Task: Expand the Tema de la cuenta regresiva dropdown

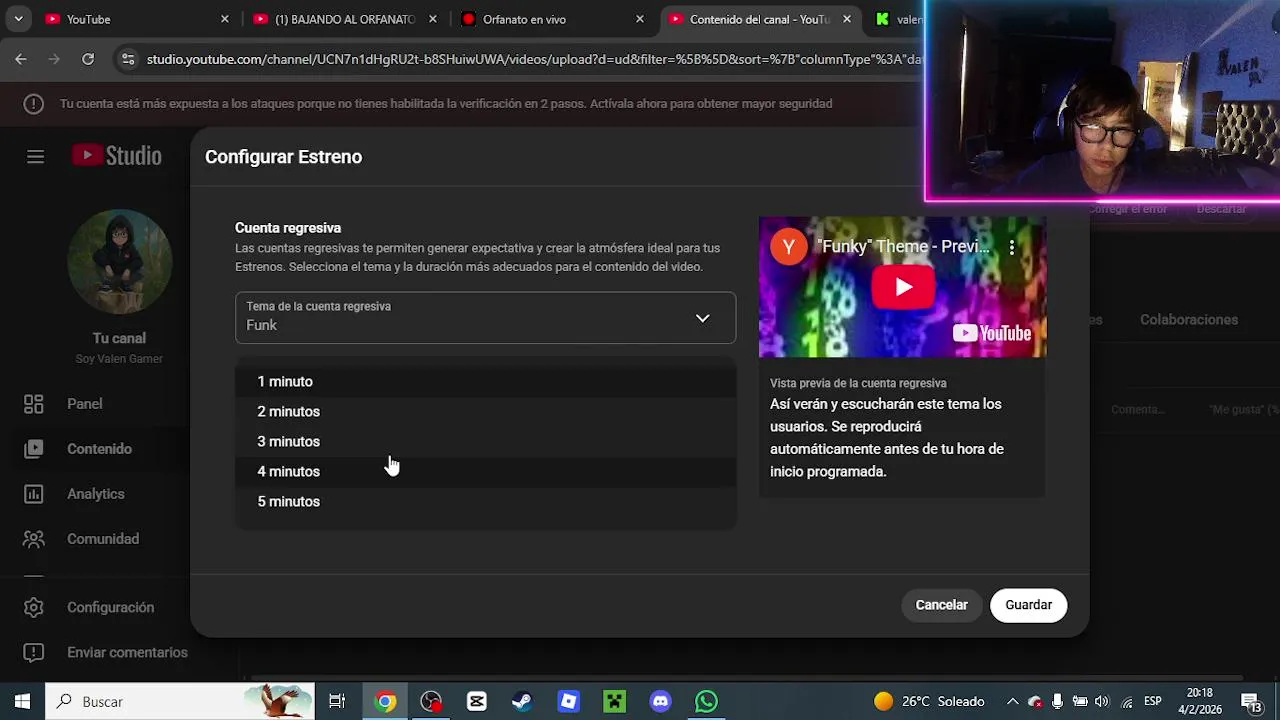Action: coord(485,318)
